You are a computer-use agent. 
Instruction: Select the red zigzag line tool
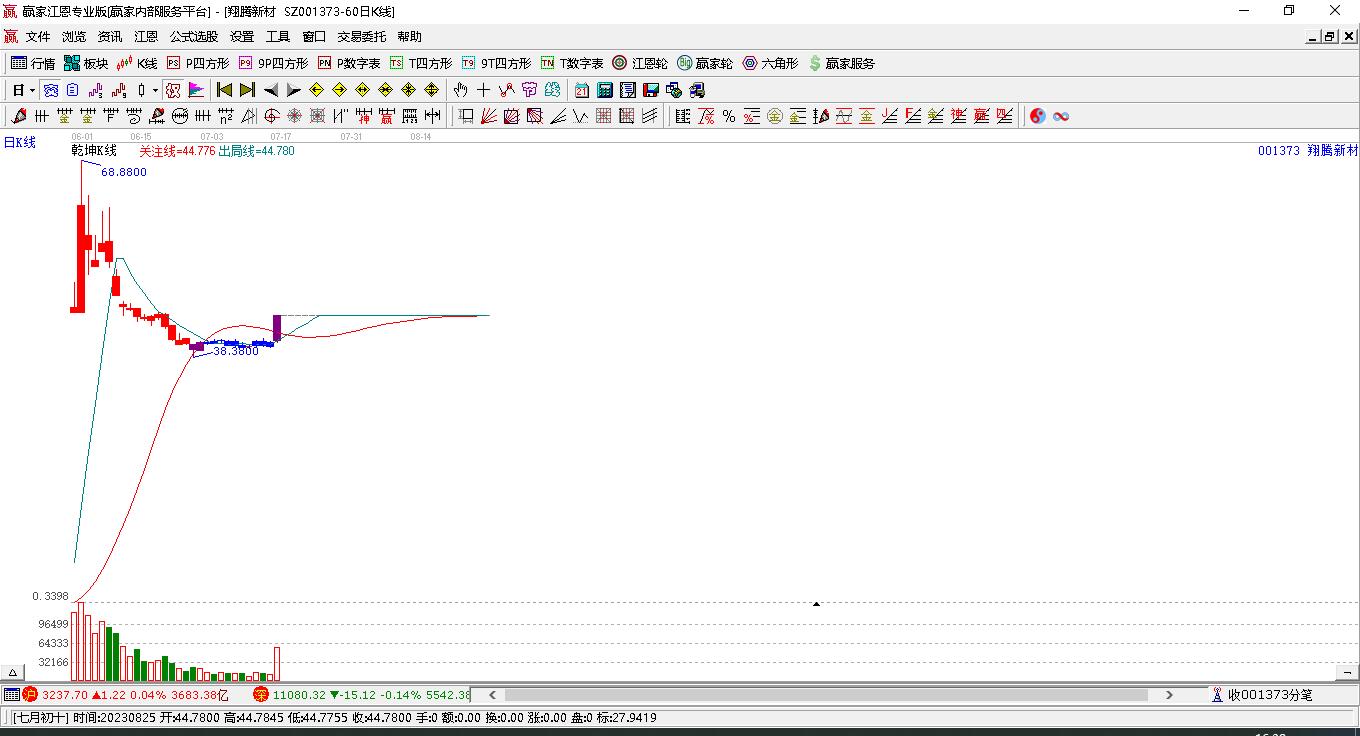(x=506, y=90)
